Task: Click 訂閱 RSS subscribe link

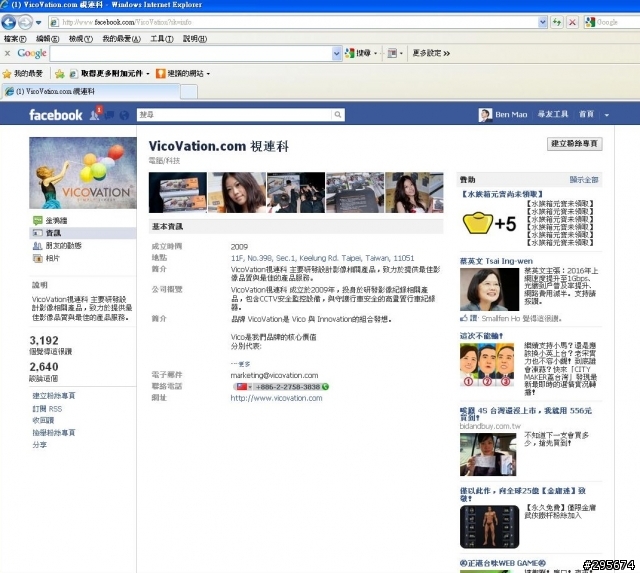Action: [x=47, y=409]
